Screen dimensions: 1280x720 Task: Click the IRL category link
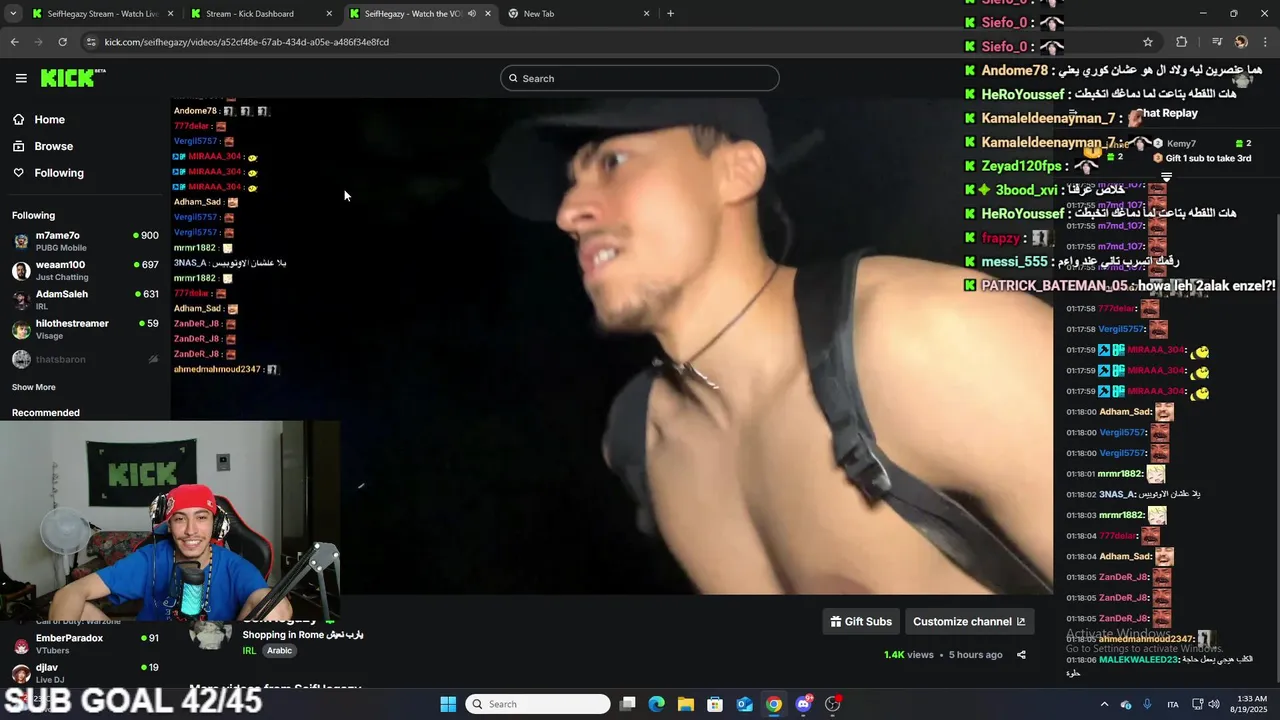(x=249, y=650)
